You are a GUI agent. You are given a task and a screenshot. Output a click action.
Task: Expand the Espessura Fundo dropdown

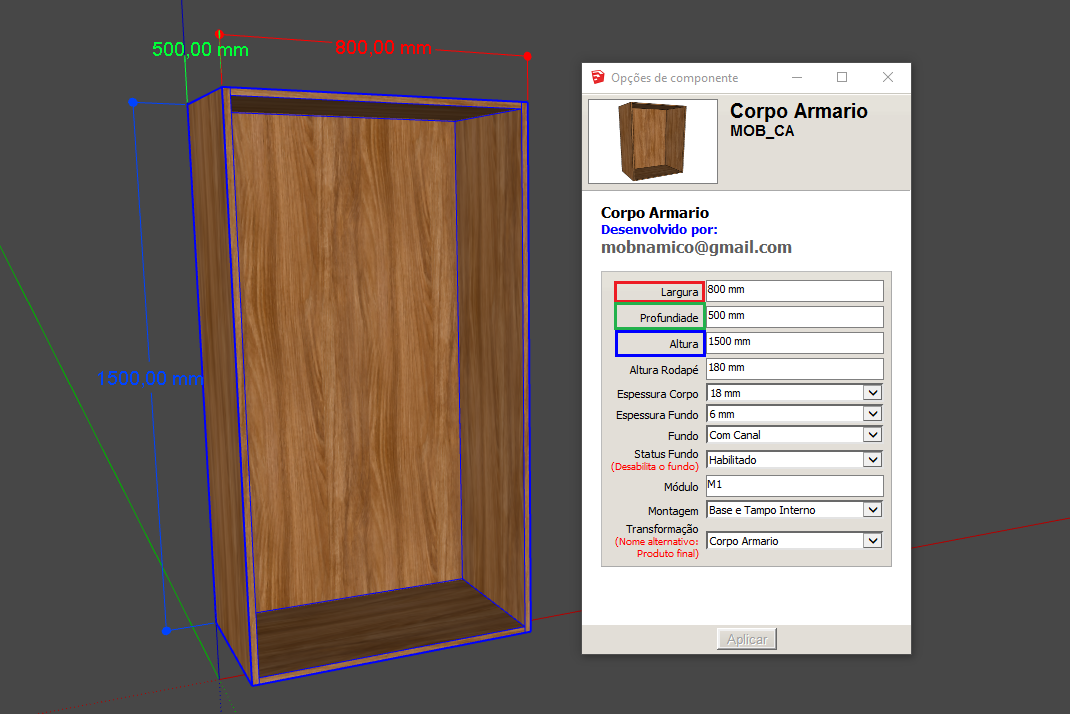pyautogui.click(x=872, y=414)
